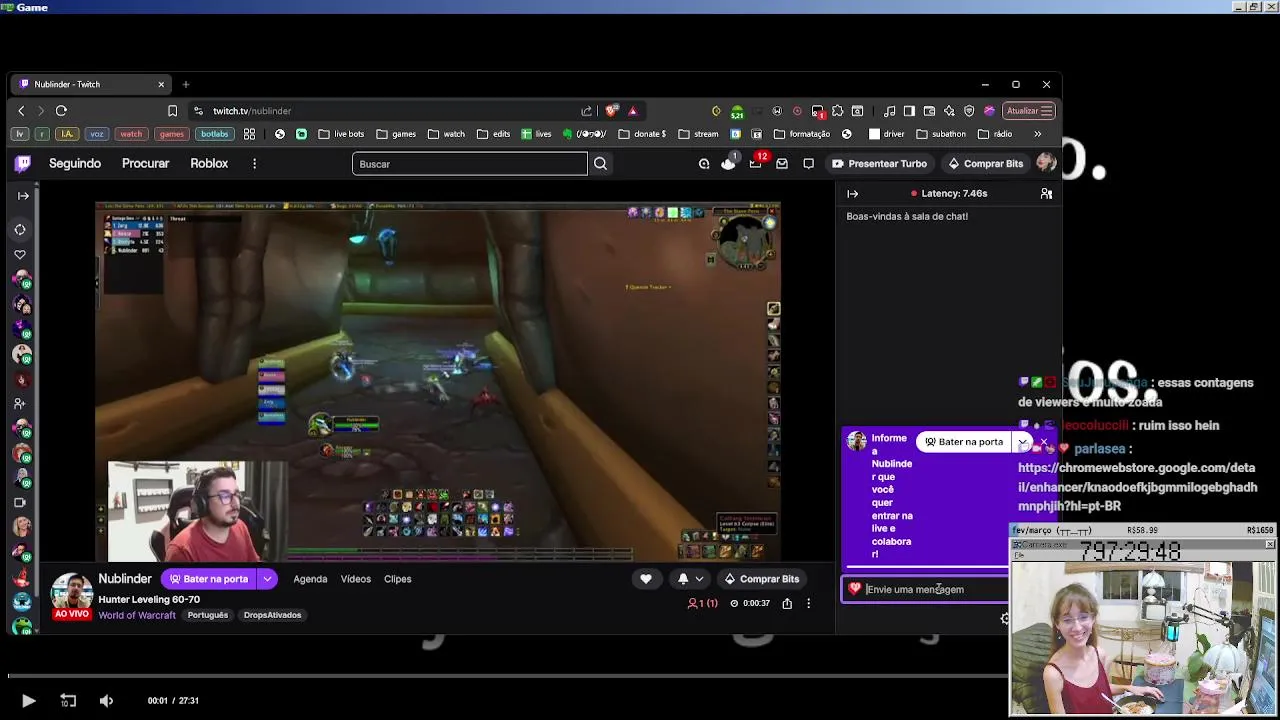This screenshot has width=1280, height=720.
Task: Close the purple chat popup
Action: tap(1044, 442)
